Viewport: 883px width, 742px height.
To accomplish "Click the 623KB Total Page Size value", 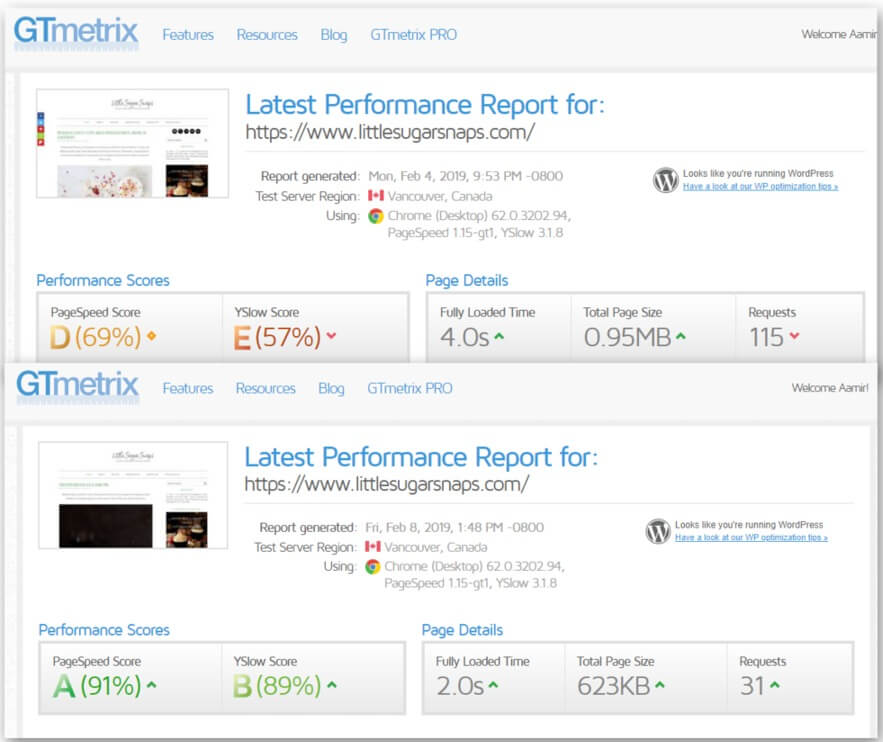I will pos(614,686).
